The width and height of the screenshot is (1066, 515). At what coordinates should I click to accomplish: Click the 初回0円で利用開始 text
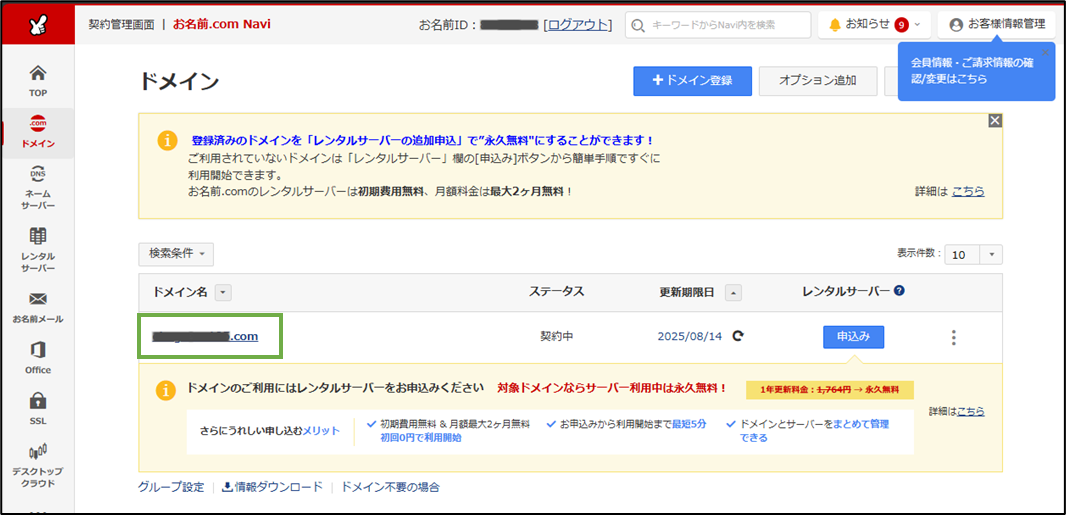[421, 438]
